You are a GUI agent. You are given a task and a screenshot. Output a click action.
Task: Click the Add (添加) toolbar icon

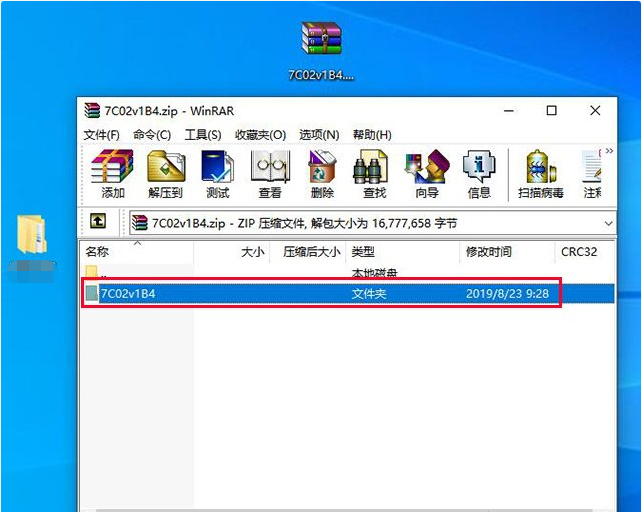pyautogui.click(x=113, y=174)
